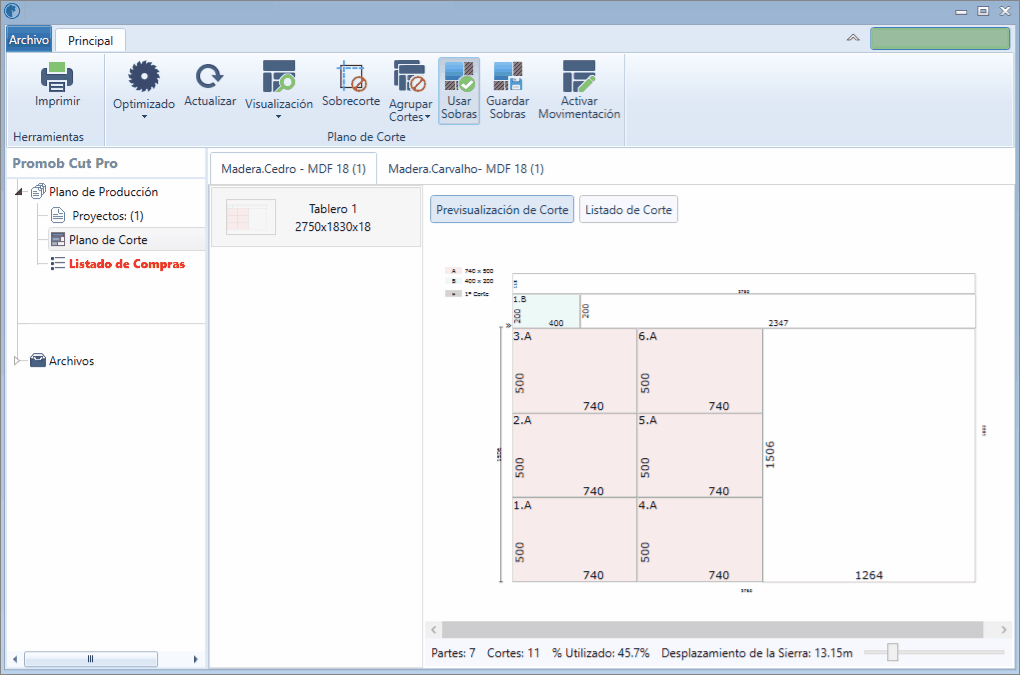
Task: Open the Visualización tool
Action: point(278,77)
